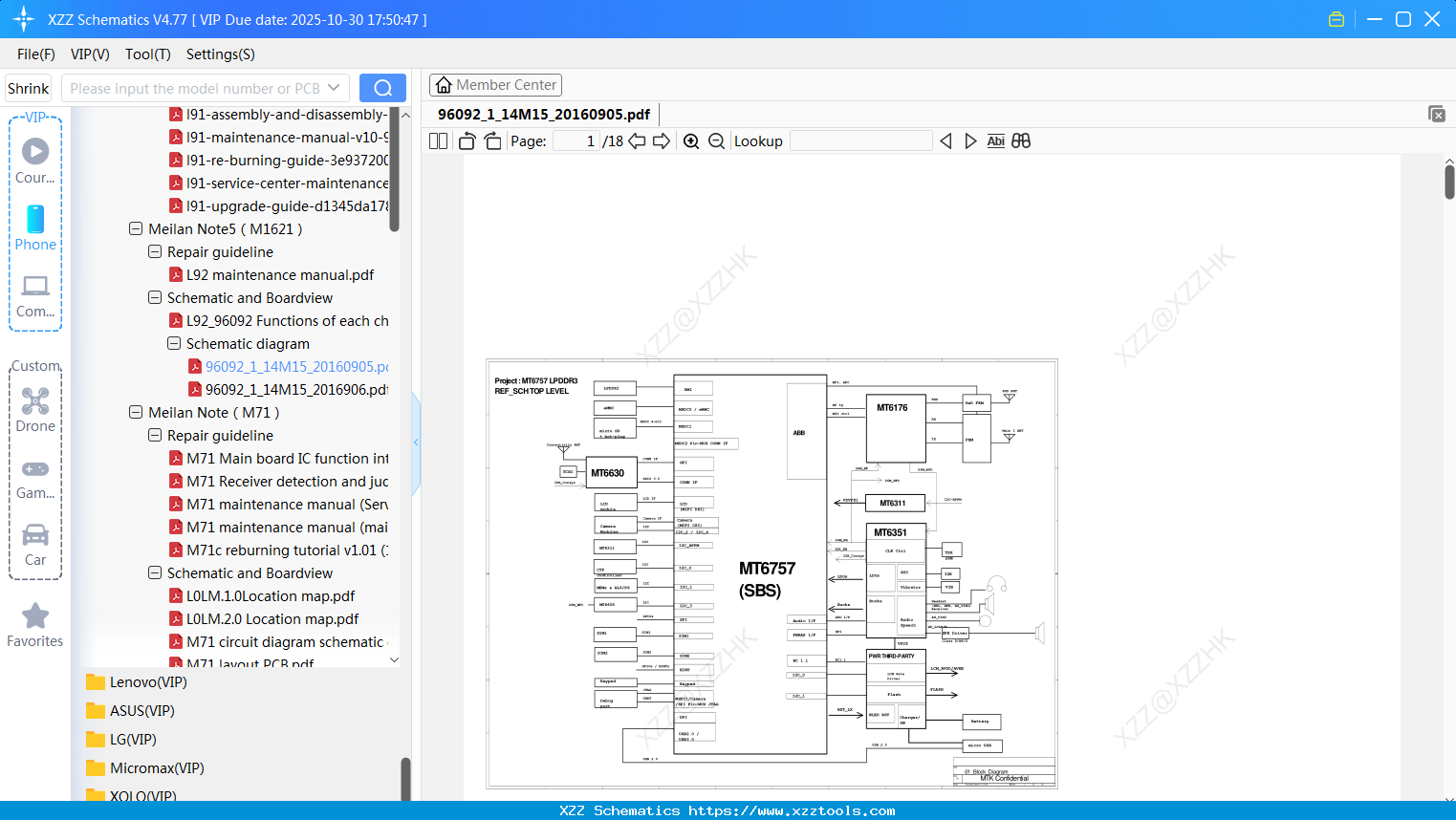Click the tree scroll-up arrow

pos(405,115)
